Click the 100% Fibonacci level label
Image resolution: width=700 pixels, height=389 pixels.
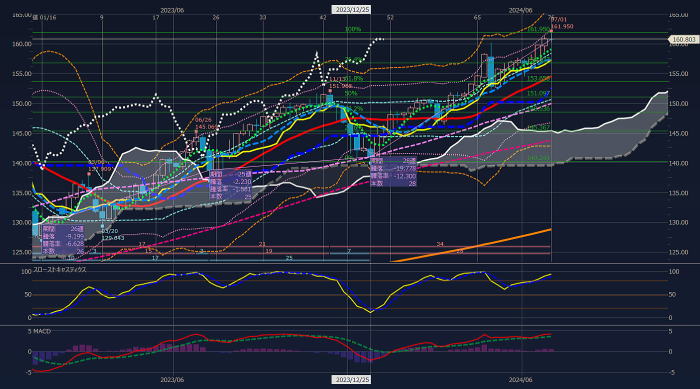pyautogui.click(x=353, y=29)
